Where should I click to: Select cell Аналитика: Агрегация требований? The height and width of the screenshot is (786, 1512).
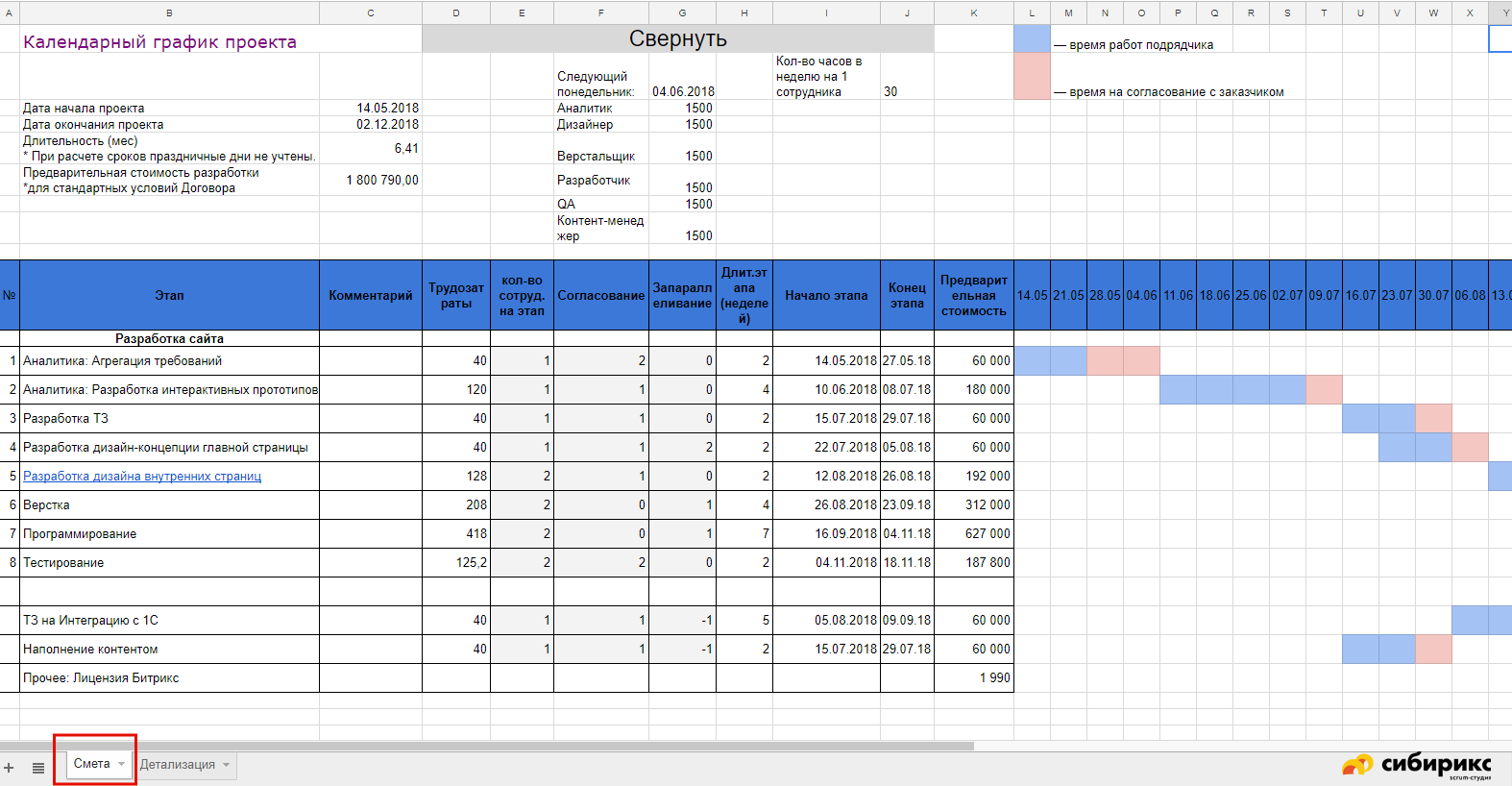pos(169,361)
